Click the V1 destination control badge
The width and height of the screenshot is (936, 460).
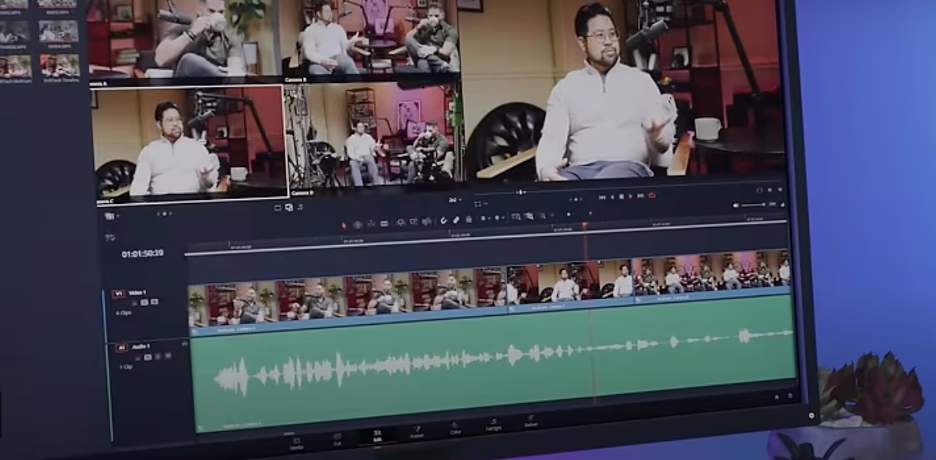coord(118,294)
